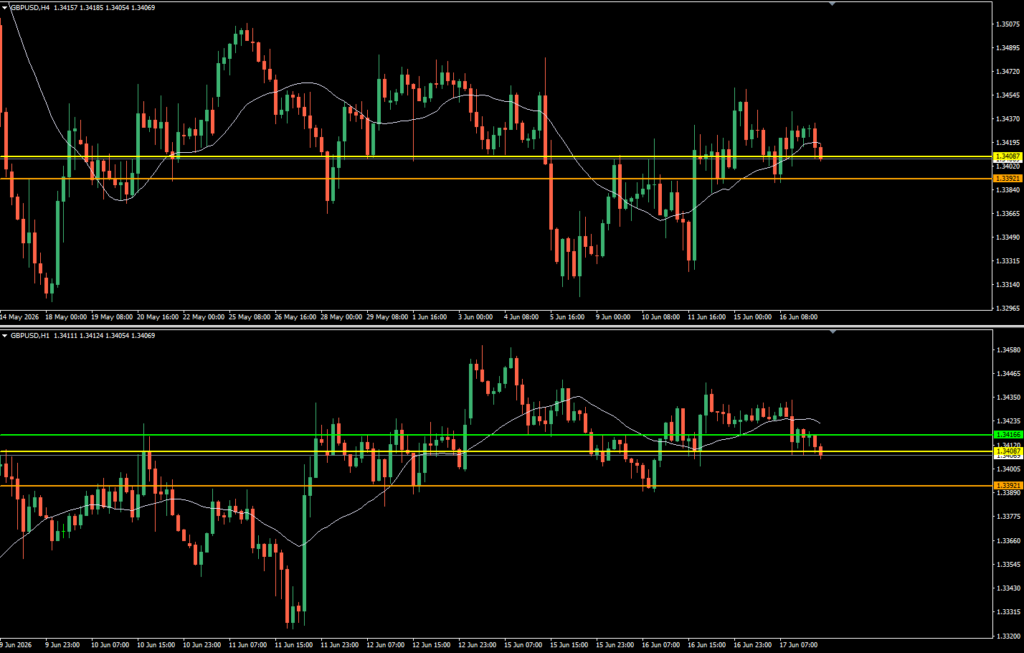The height and width of the screenshot is (653, 1024).
Task: Open the GBPUSD,H4 chart dropdown triangle
Action: coord(5,8)
